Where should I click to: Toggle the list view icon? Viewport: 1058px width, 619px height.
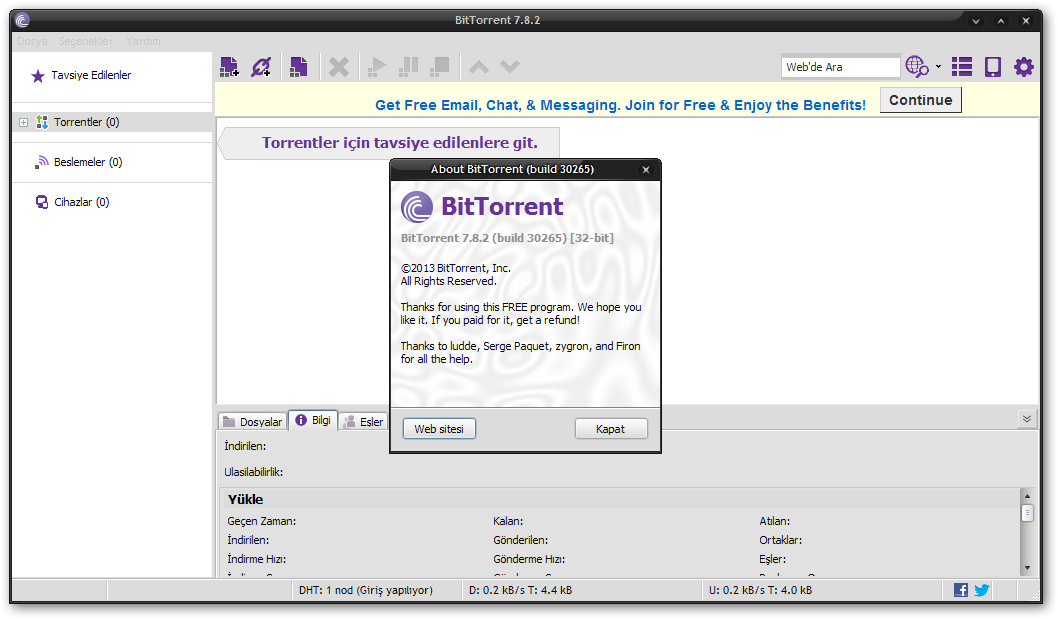coord(962,67)
